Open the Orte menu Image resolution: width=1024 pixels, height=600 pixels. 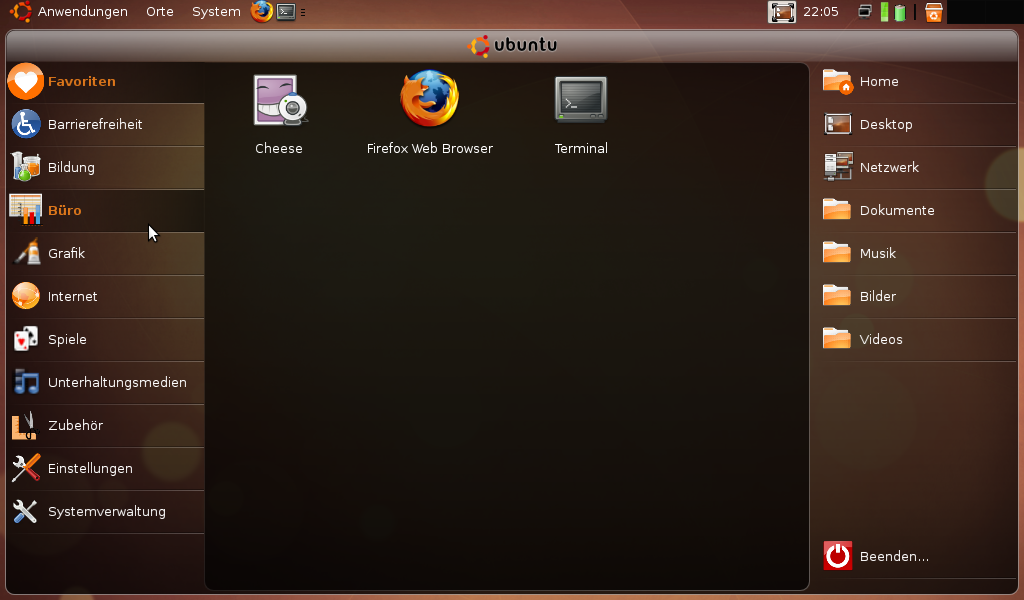(x=160, y=12)
